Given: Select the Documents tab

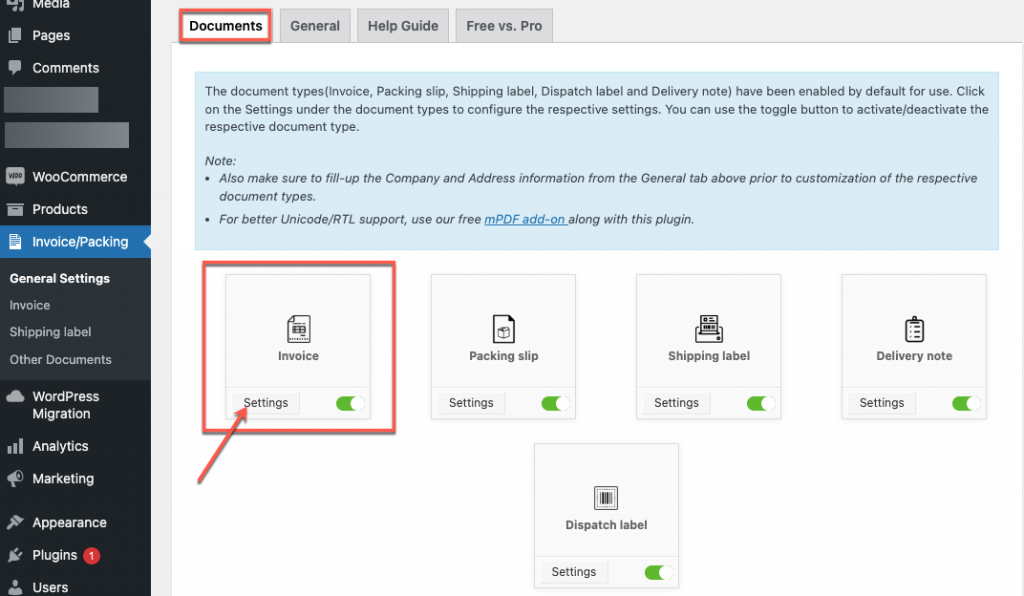Looking at the screenshot, I should tap(225, 26).
